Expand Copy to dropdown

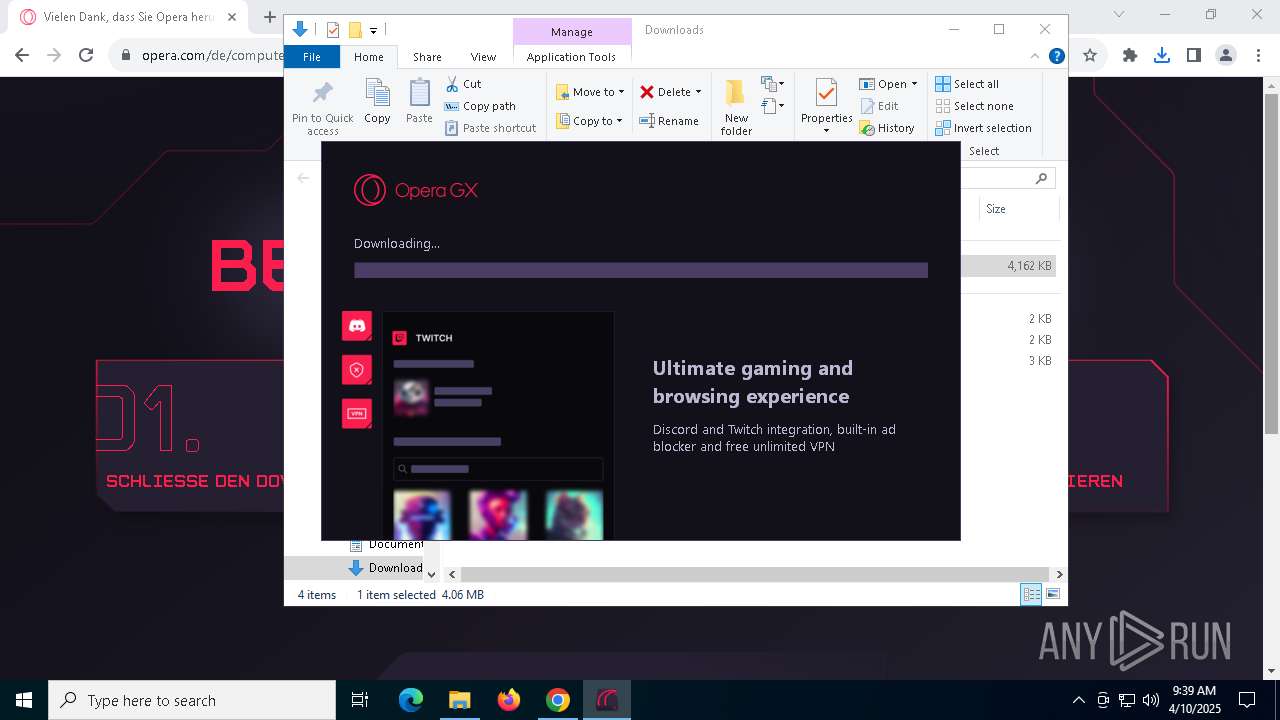pyautogui.click(x=619, y=121)
